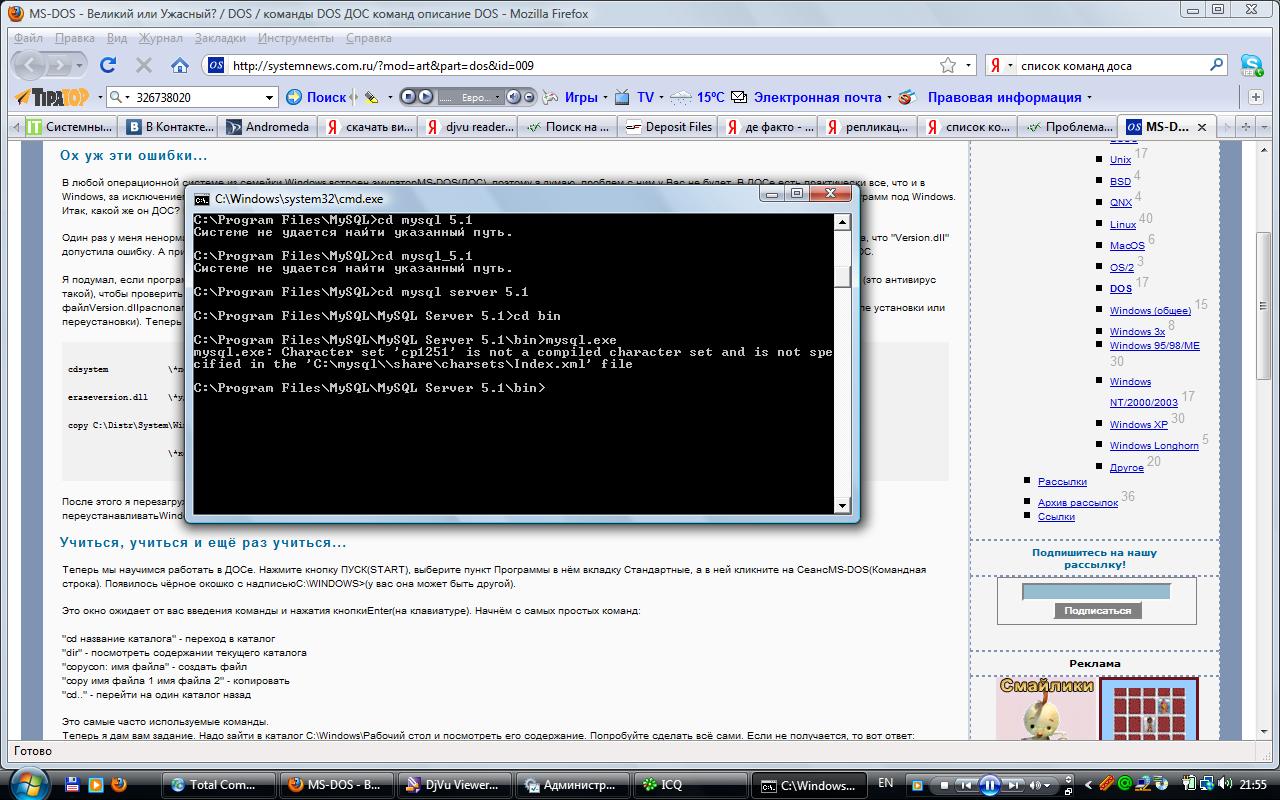This screenshot has height=800, width=1280.
Task: Launch media player from the quick launch bar
Action: coord(95,784)
